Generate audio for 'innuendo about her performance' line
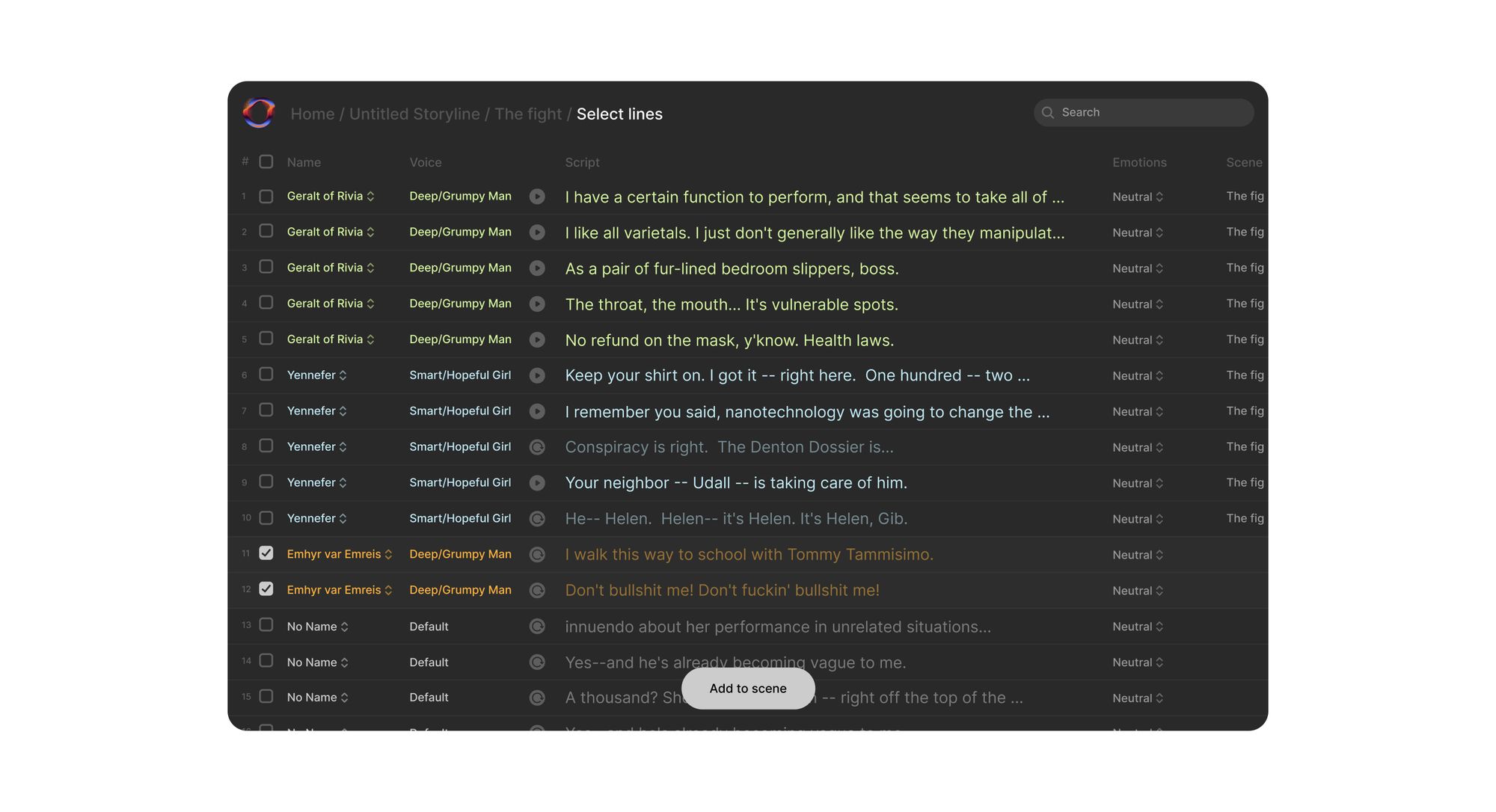This screenshot has width=1496, height=812. pyautogui.click(x=537, y=627)
